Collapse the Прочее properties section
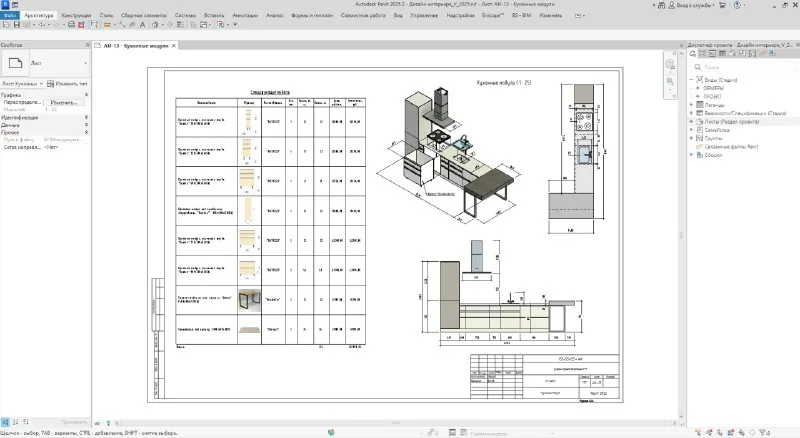Screen dimensions: 800x438 (x=86, y=132)
